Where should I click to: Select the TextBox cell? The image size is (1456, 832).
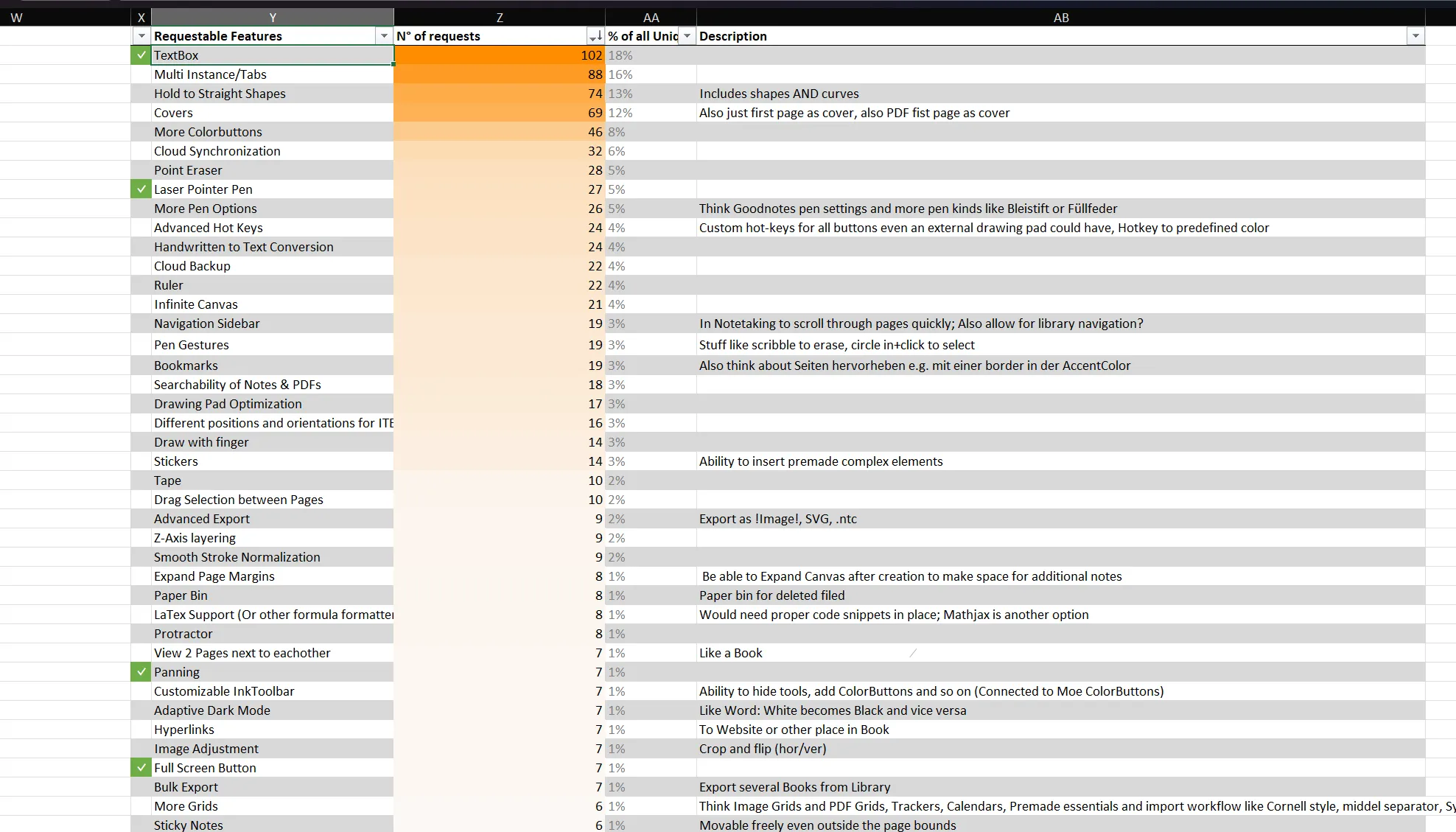pos(273,55)
